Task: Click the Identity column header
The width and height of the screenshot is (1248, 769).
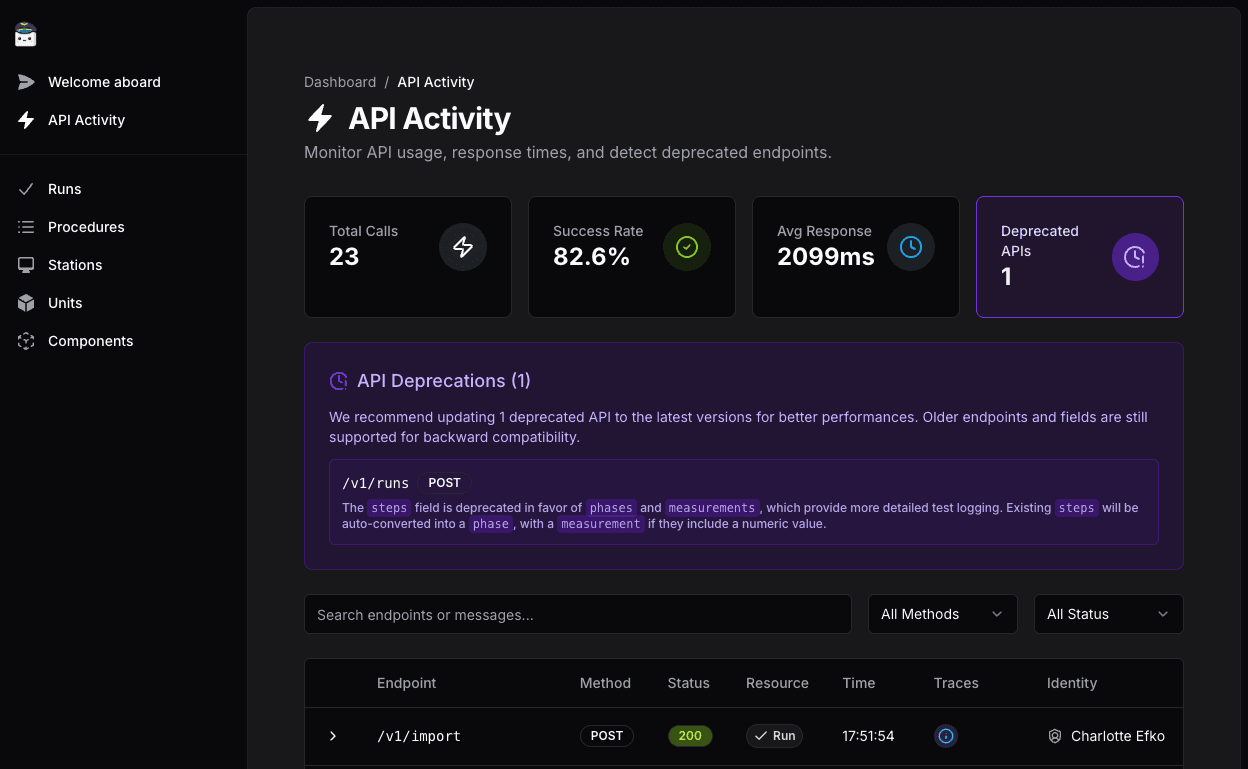Action: (x=1072, y=683)
